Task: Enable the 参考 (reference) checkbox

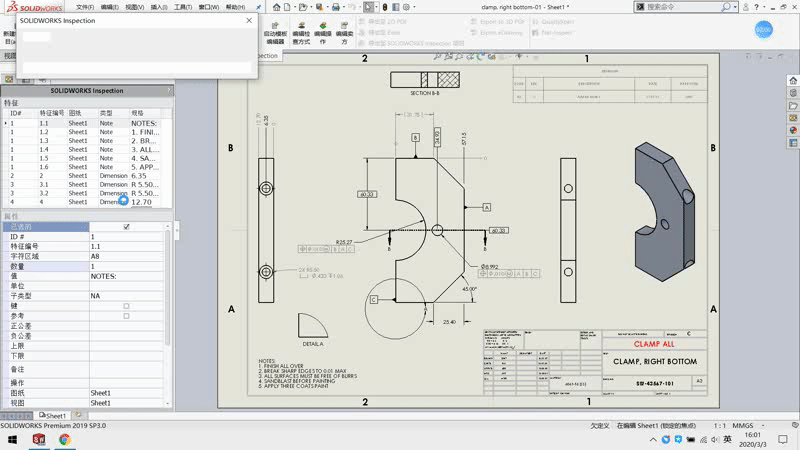Action: click(126, 316)
